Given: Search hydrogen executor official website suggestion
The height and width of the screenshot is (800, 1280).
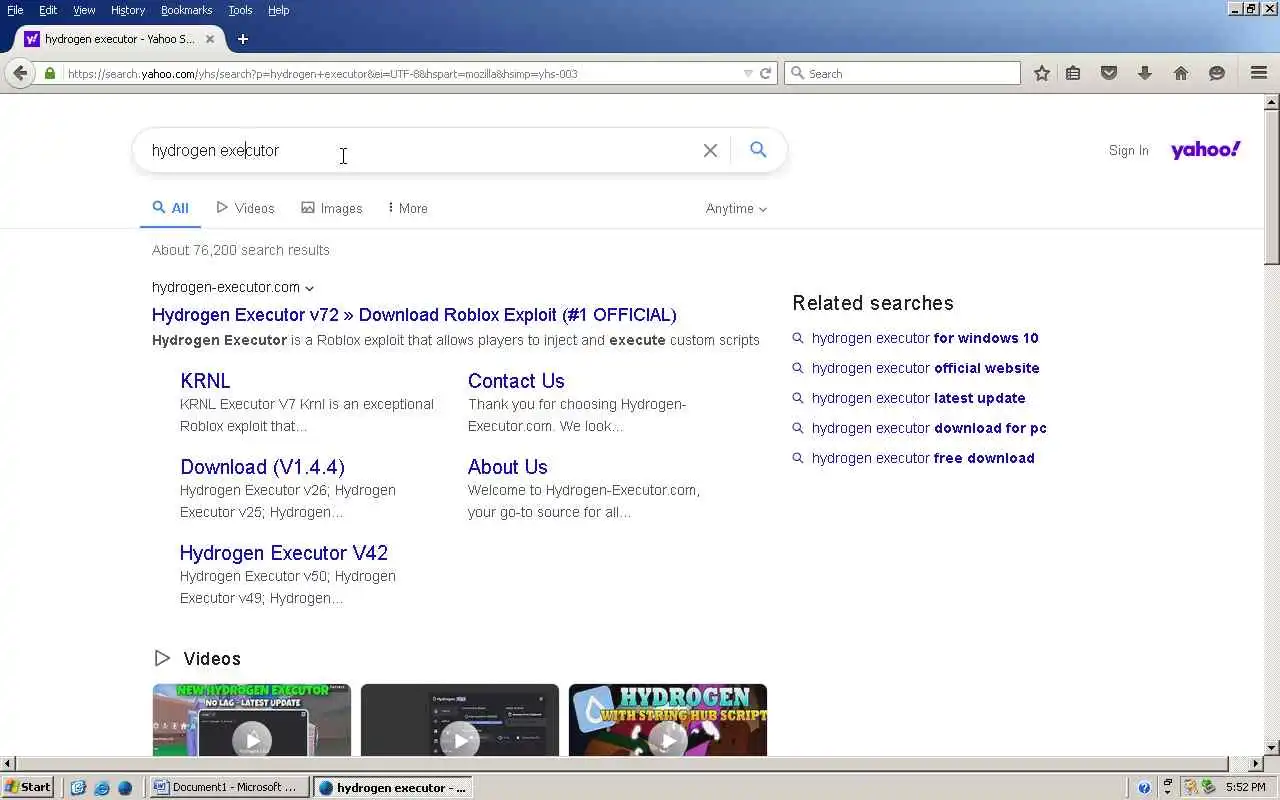Looking at the screenshot, I should [925, 368].
